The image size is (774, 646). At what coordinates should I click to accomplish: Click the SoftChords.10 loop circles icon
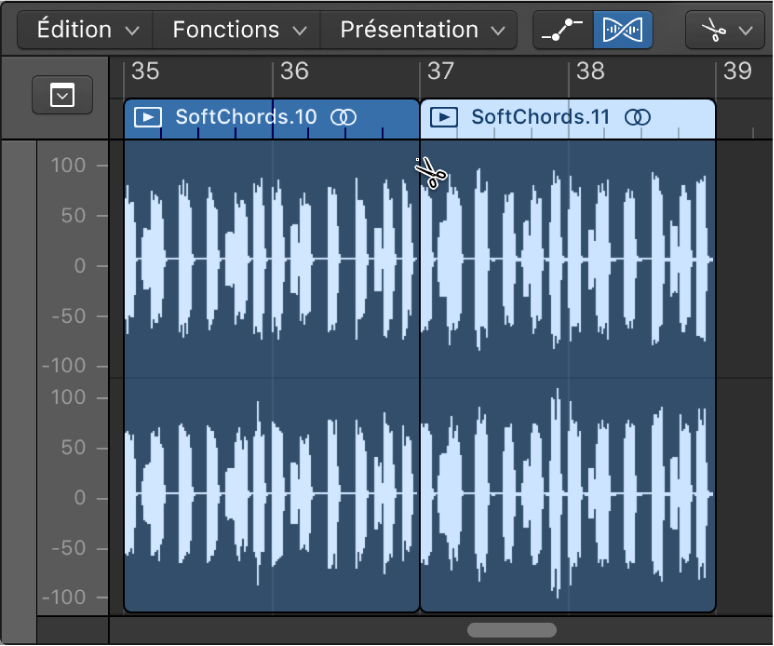(x=344, y=117)
